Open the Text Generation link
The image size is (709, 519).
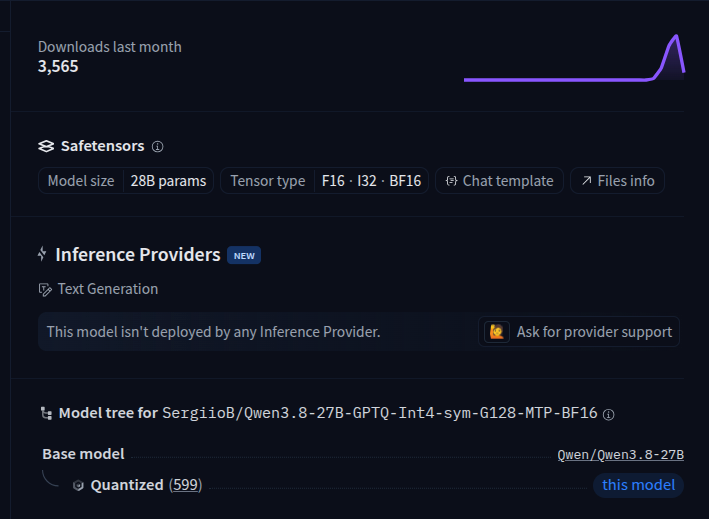coord(108,289)
